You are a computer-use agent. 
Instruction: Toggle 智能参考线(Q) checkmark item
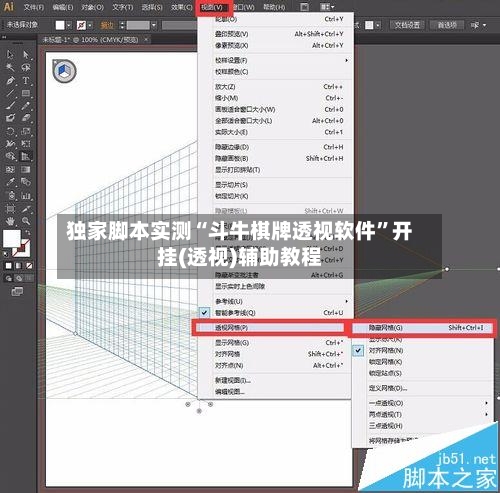click(276, 313)
